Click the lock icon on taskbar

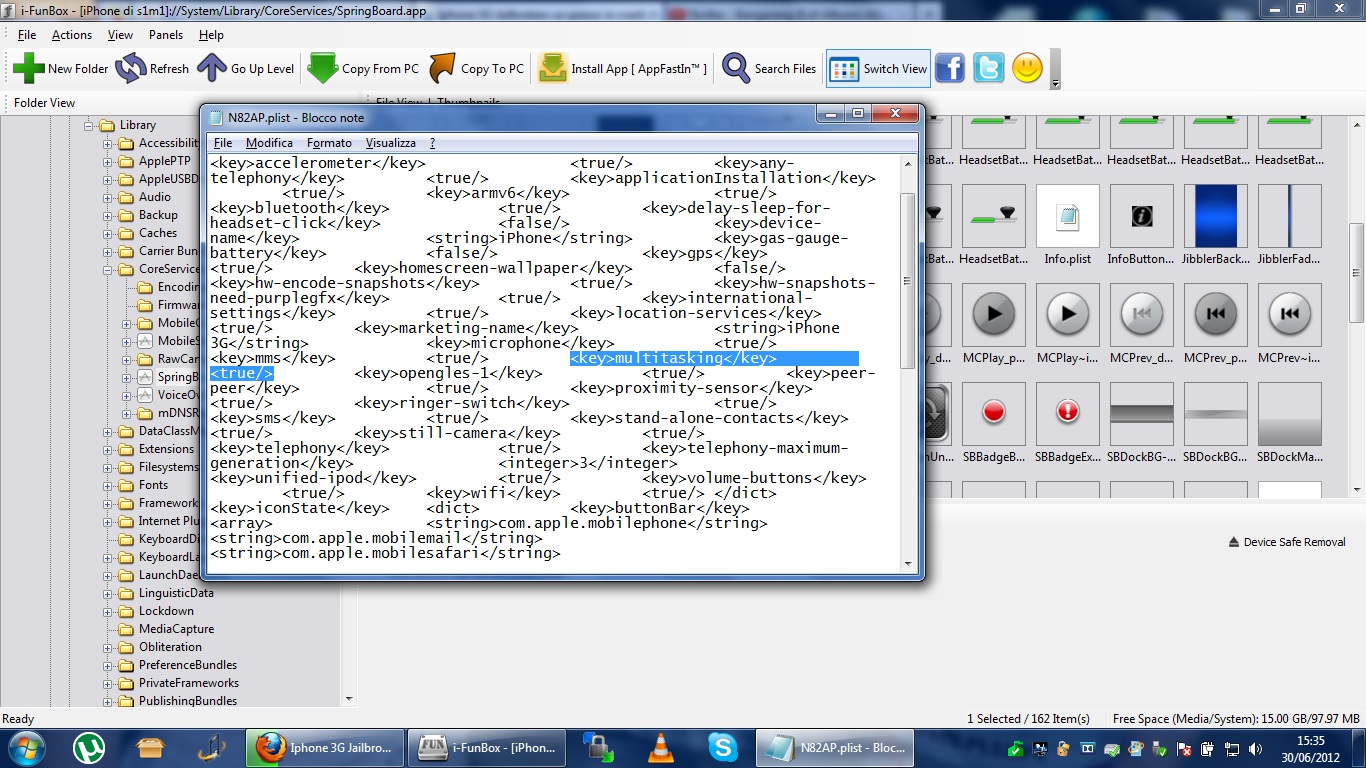coord(599,747)
